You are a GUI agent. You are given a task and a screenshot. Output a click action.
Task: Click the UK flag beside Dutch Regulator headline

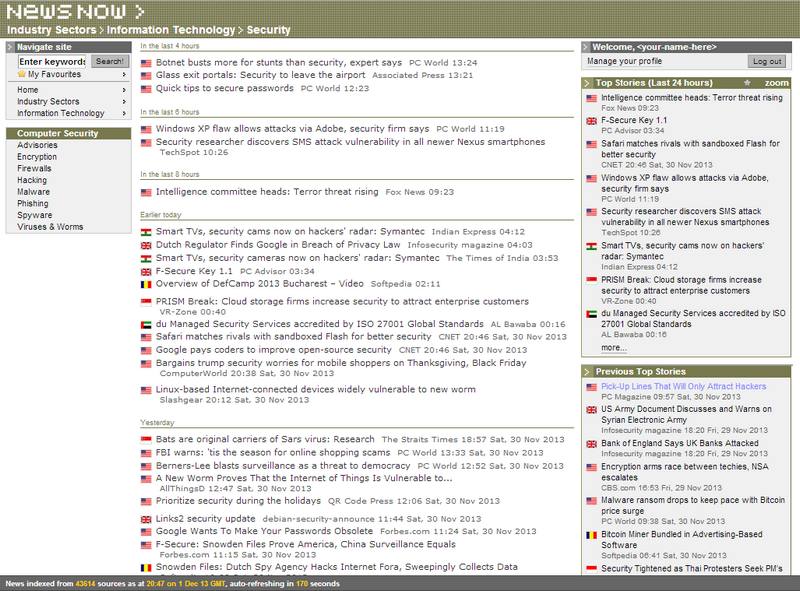[146, 245]
